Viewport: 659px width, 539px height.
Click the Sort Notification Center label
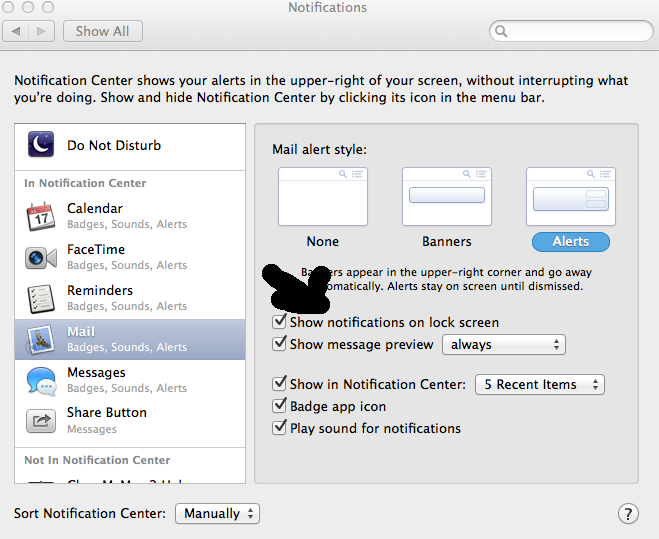(90, 513)
